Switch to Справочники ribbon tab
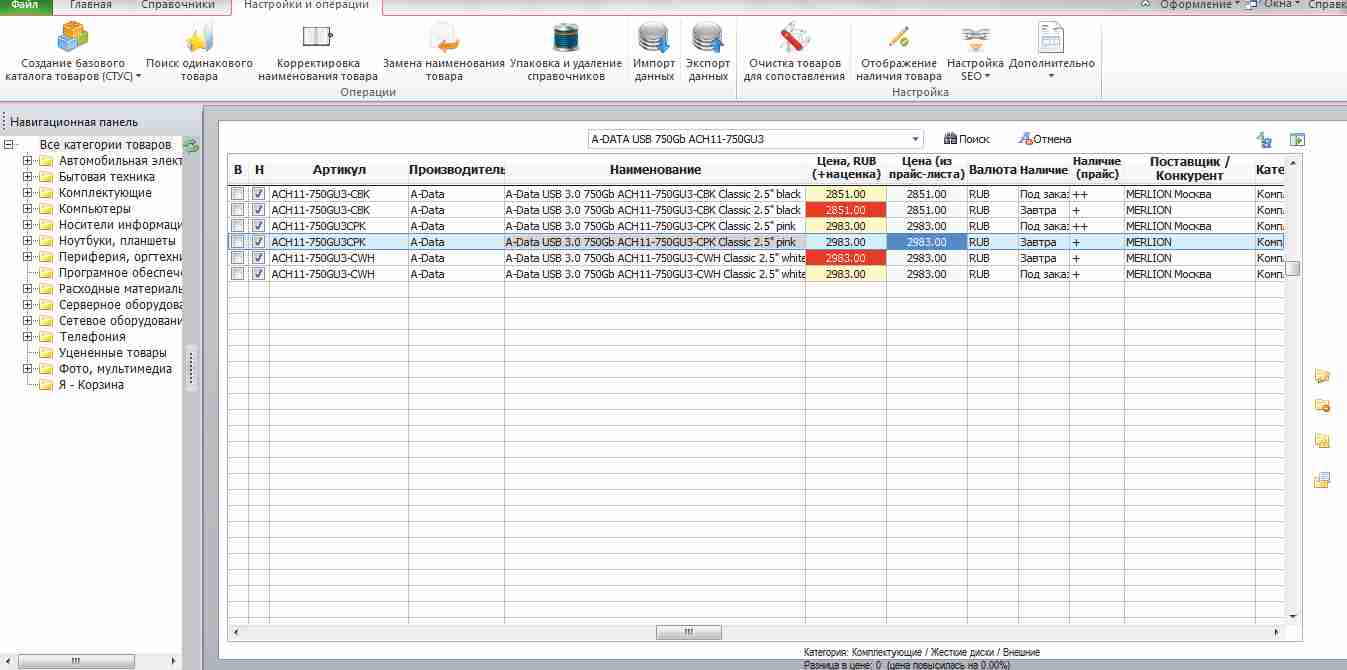Image resolution: width=1347 pixels, height=670 pixels. coord(177,5)
